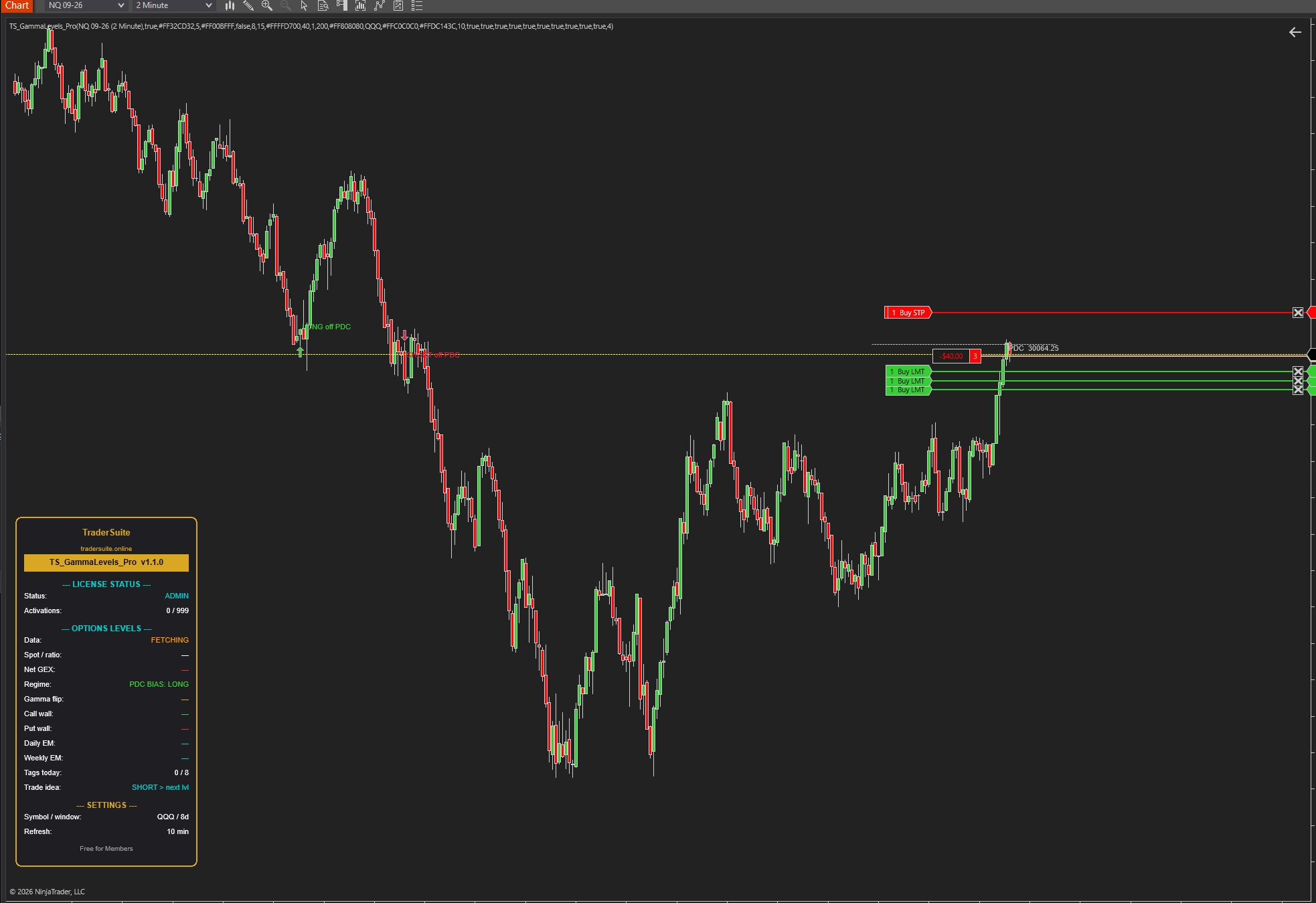Open the chart Properties list icon
This screenshot has height=903, width=1316.
click(417, 6)
